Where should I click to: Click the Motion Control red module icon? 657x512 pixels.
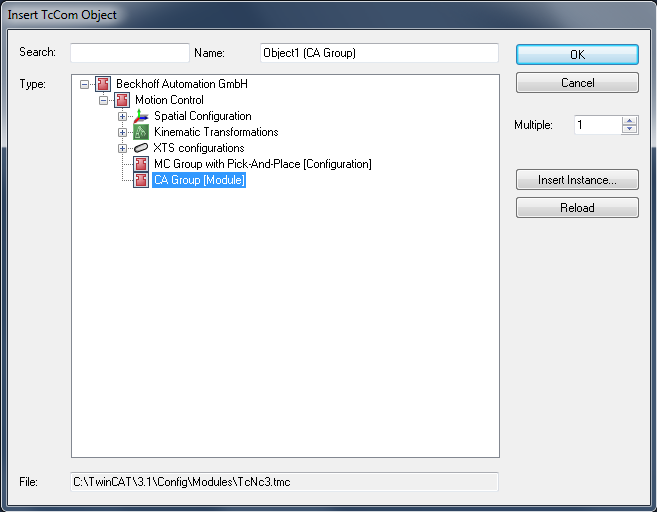(x=122, y=100)
